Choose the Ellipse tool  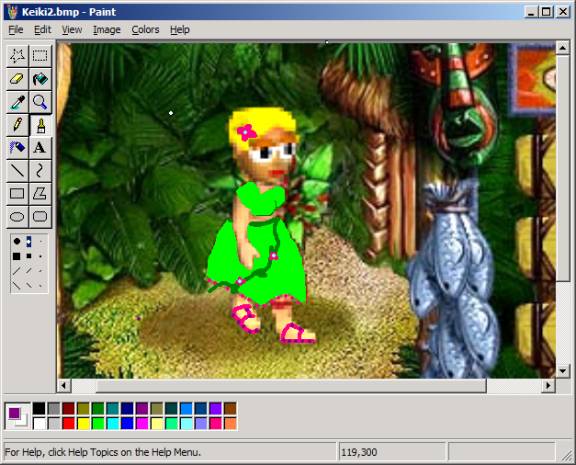tap(17, 217)
